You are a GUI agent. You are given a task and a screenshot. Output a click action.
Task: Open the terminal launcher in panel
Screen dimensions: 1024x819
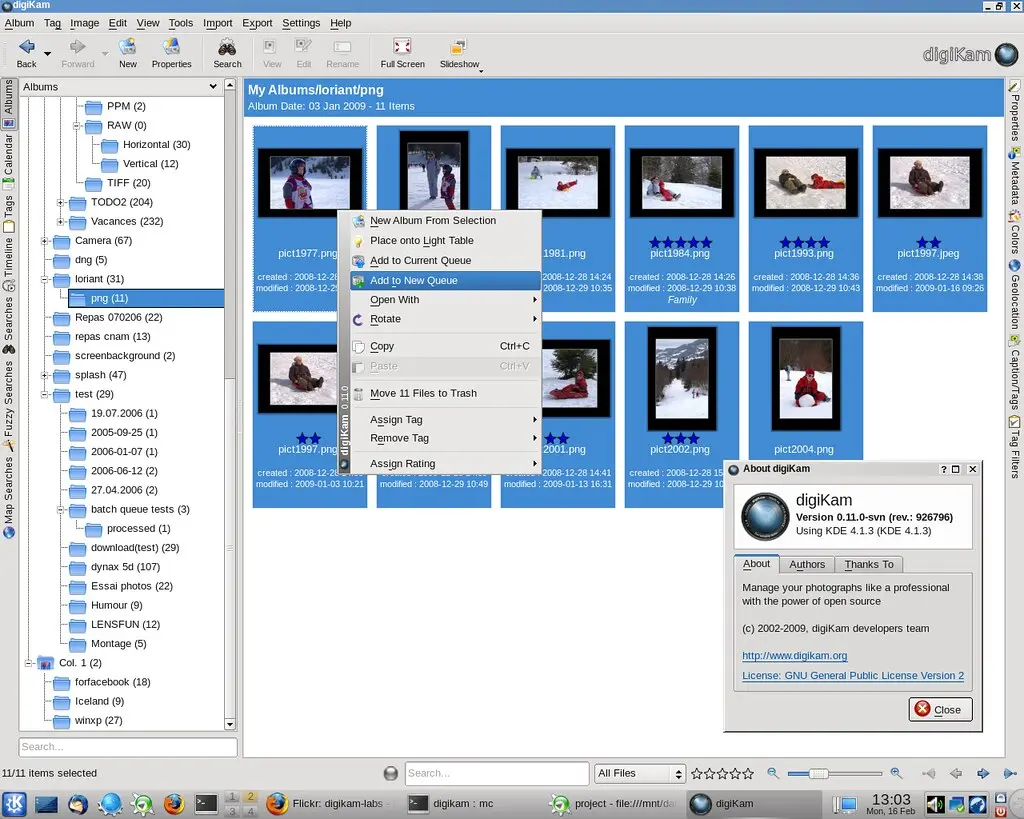tap(206, 803)
